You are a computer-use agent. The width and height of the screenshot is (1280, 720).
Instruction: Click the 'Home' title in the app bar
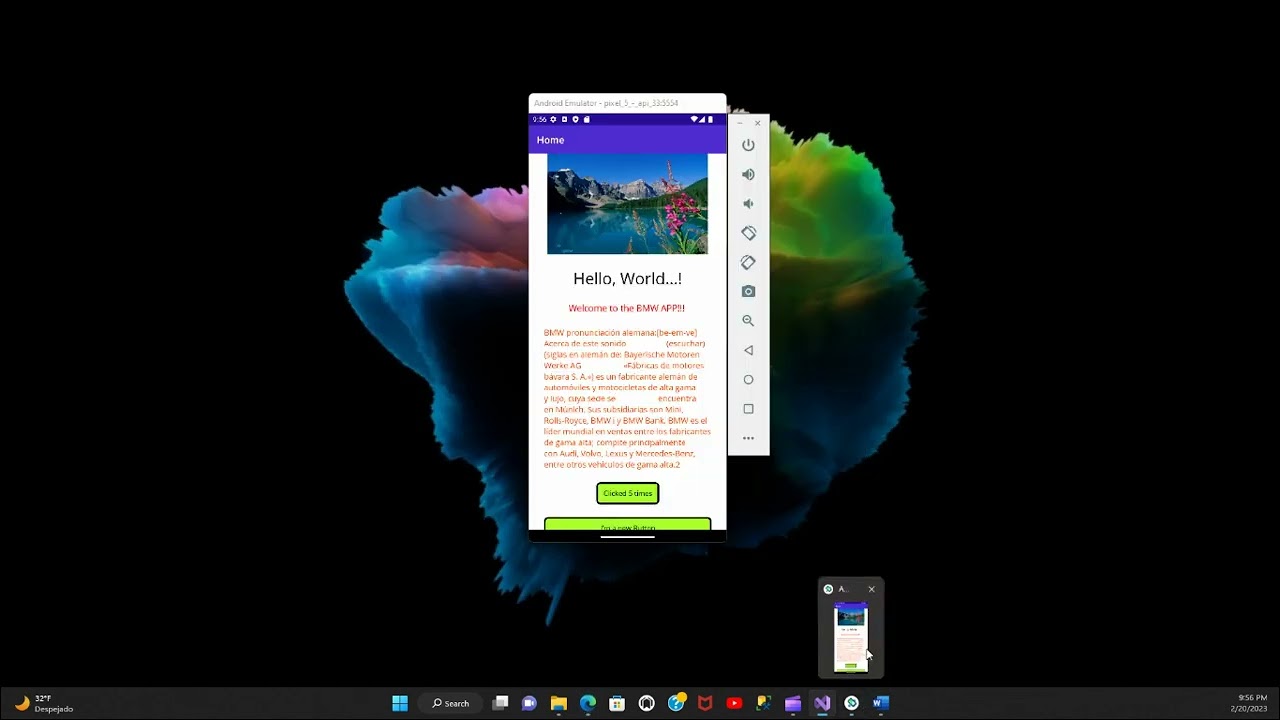(550, 140)
